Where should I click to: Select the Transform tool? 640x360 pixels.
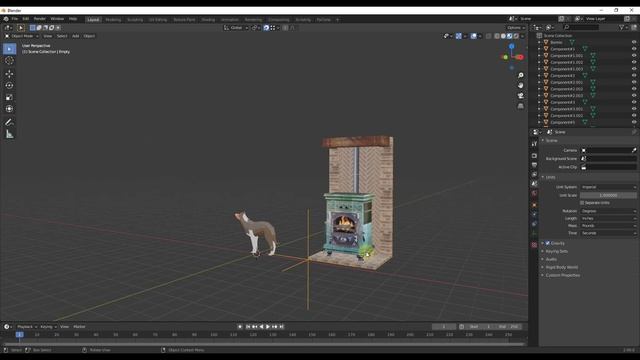(9, 109)
